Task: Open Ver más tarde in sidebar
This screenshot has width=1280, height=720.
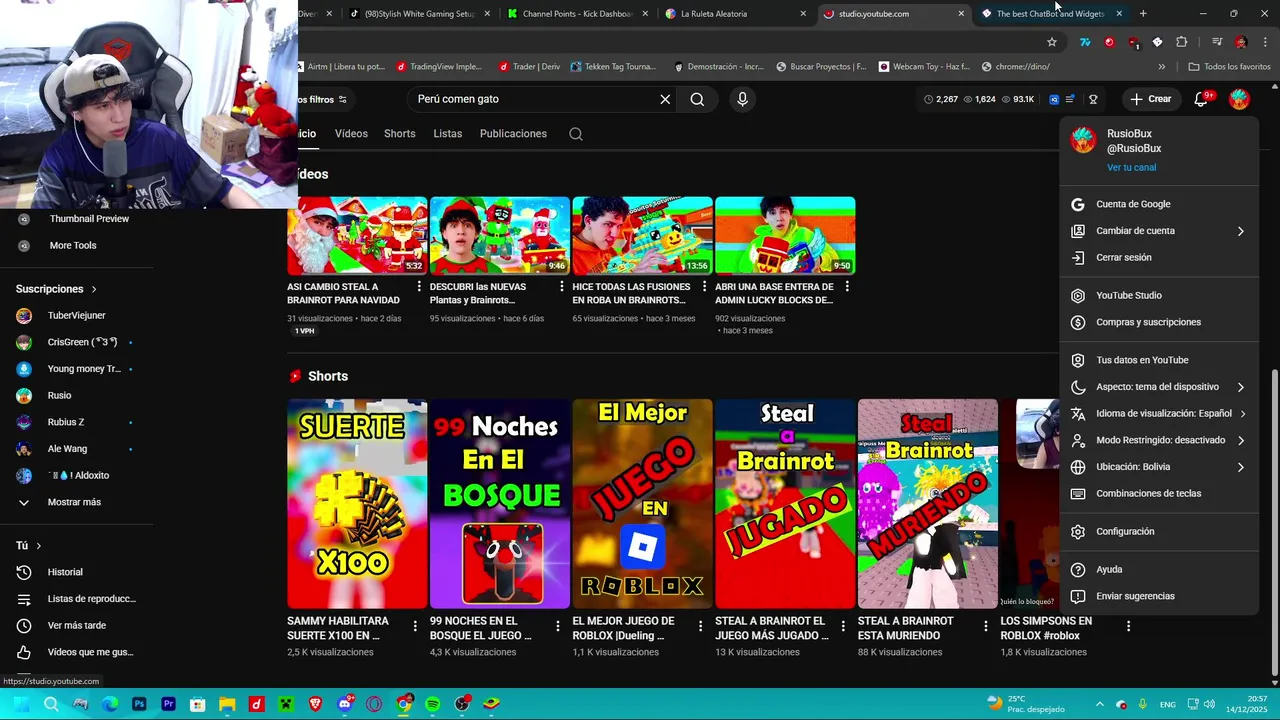Action: (x=76, y=626)
